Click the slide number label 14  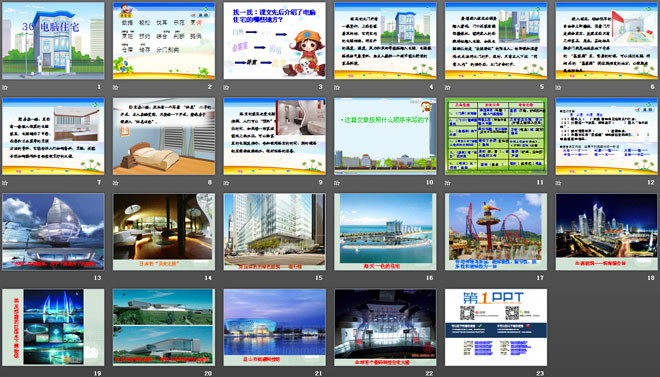pos(208,278)
